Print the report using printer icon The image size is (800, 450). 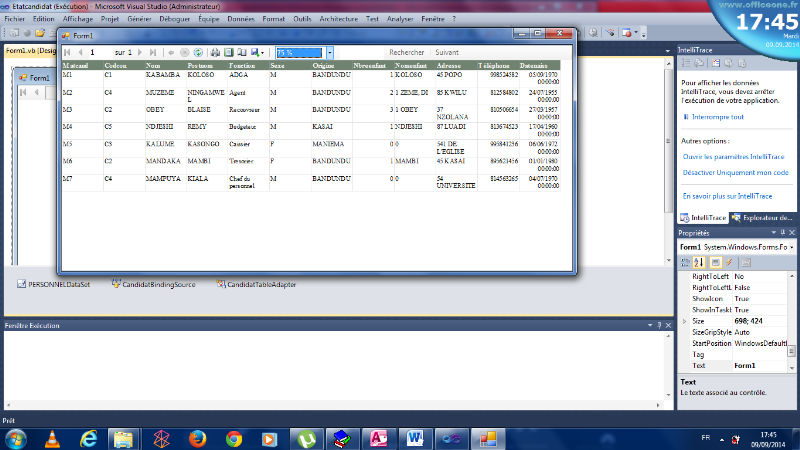point(215,53)
